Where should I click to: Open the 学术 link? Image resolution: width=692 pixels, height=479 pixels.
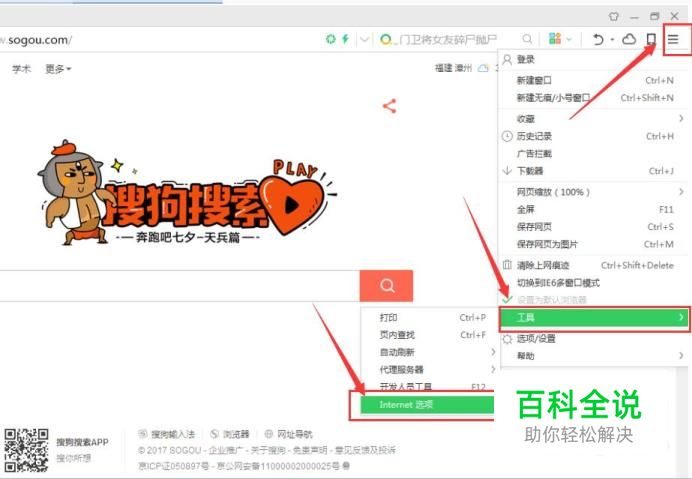pyautogui.click(x=22, y=69)
